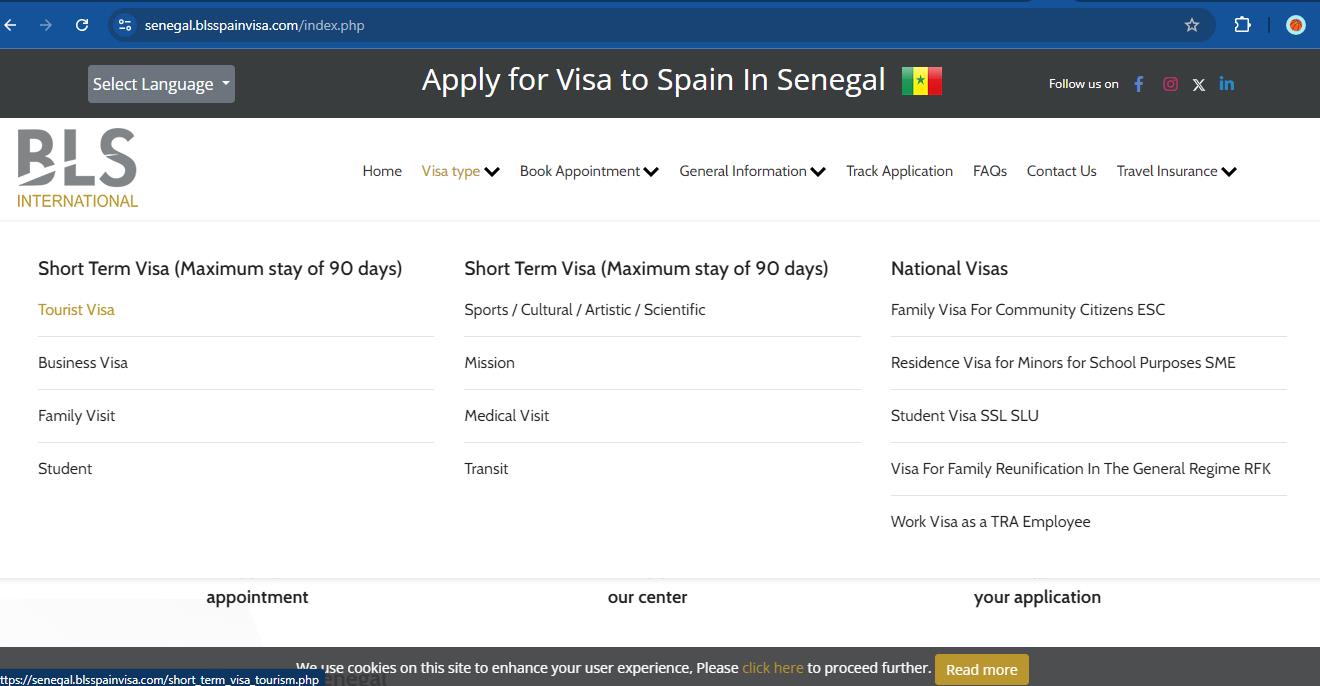This screenshot has height=686, width=1320.
Task: Open the FAQs menu item
Action: point(990,171)
